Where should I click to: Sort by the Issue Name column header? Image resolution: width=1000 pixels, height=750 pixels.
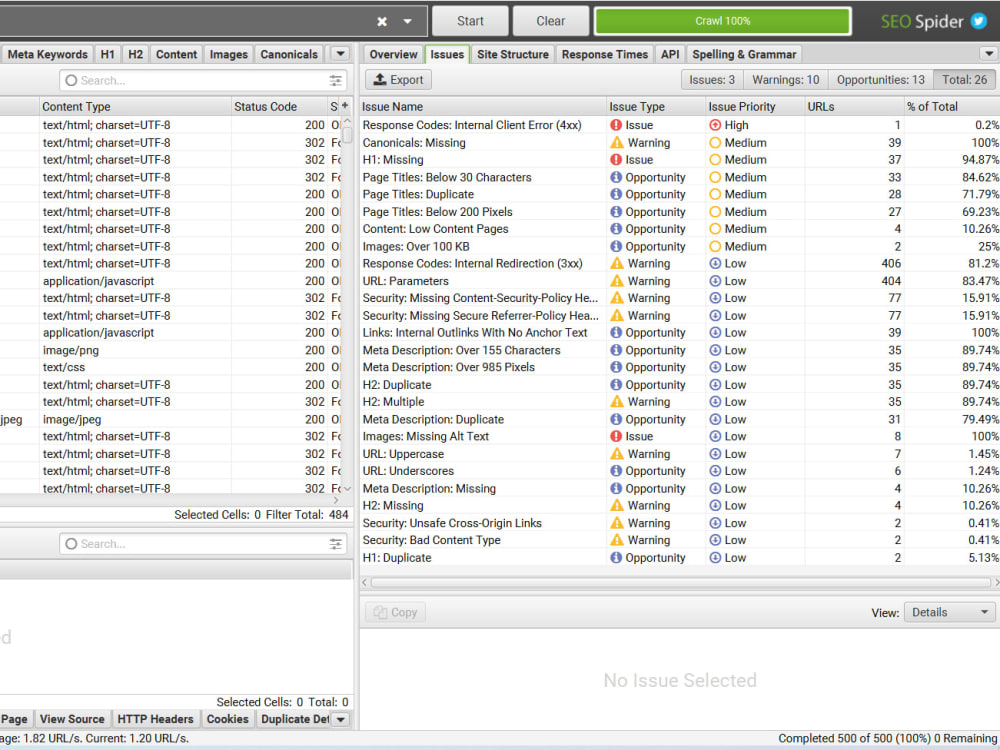[483, 107]
